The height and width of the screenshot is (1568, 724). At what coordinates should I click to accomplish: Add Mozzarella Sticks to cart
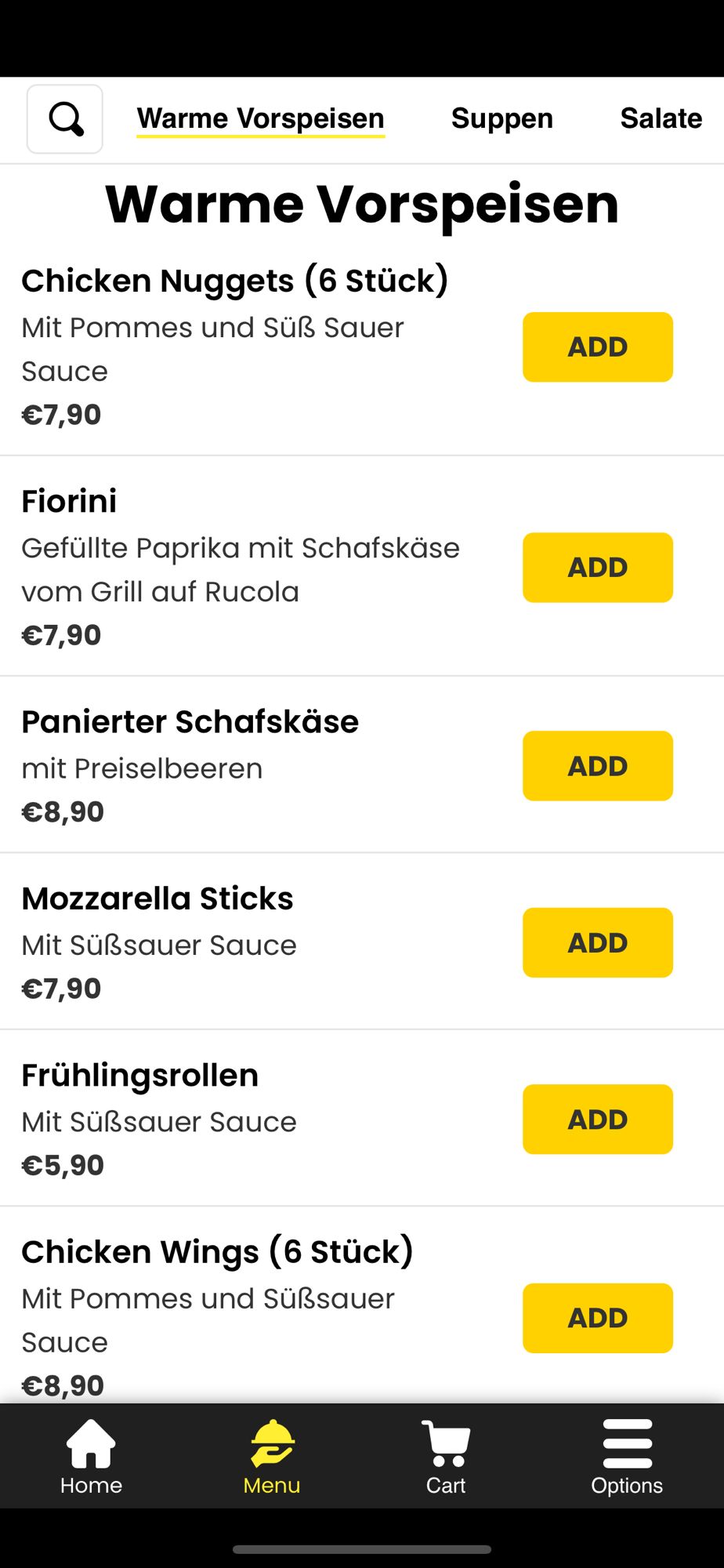[x=598, y=942]
